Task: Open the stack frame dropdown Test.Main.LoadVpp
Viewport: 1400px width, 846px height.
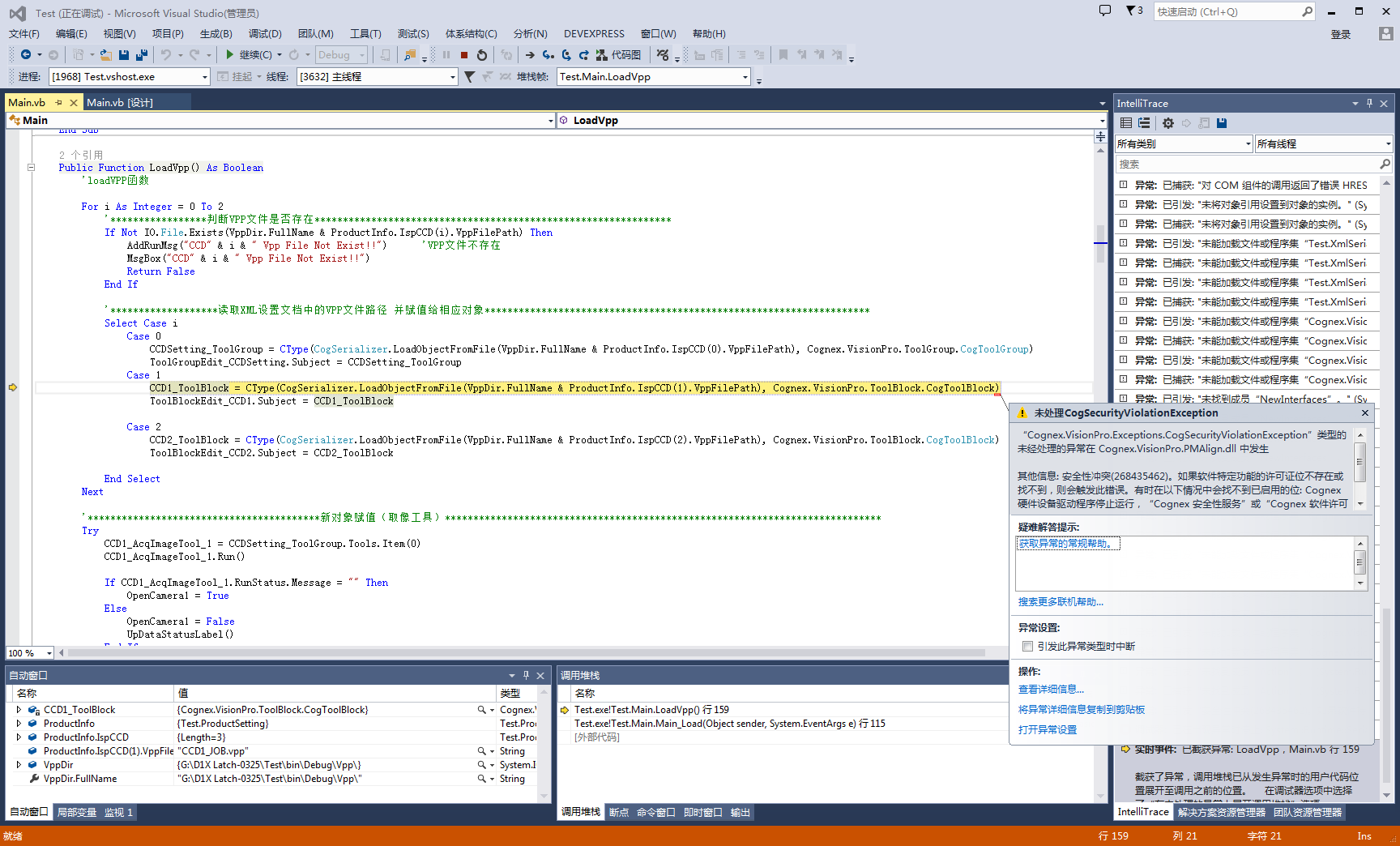Action: pyautogui.click(x=655, y=76)
